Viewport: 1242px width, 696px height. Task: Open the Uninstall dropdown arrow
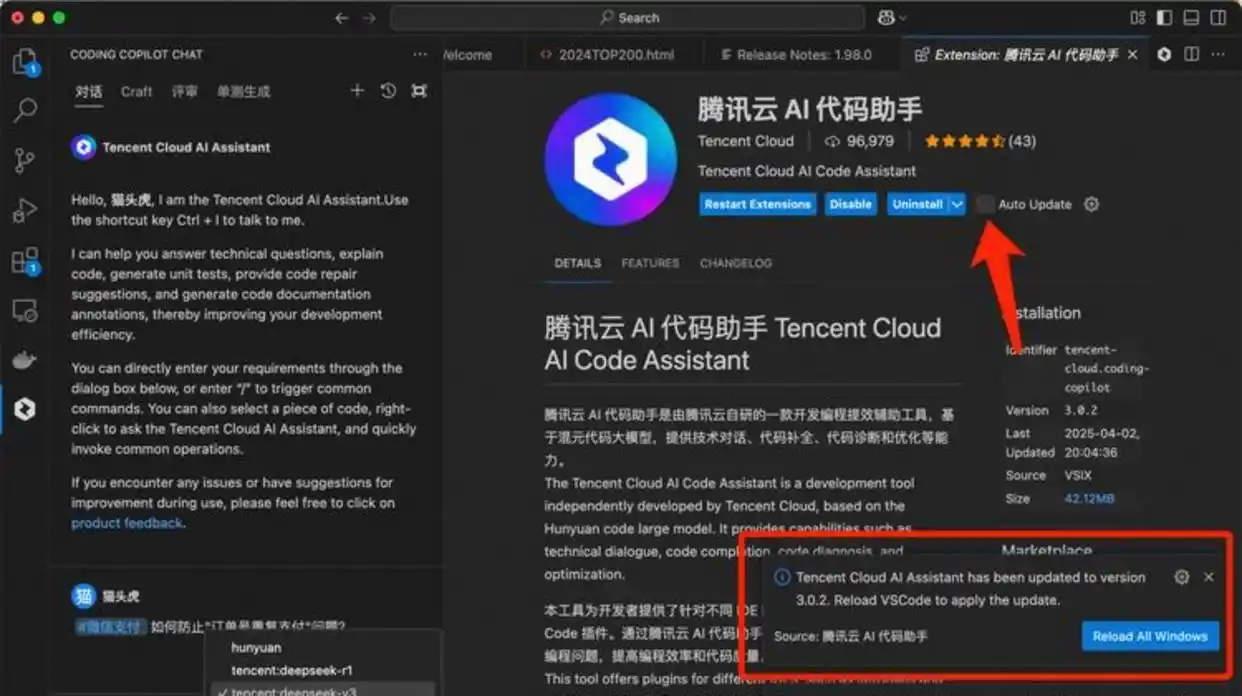tap(957, 204)
